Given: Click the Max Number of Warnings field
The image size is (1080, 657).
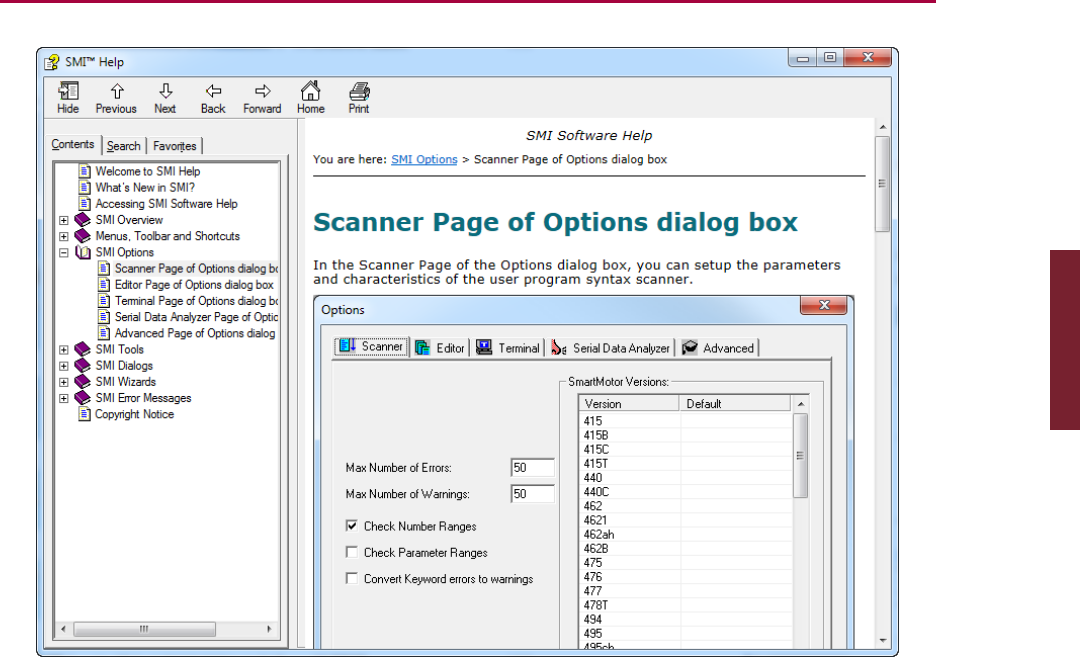Looking at the screenshot, I should click(532, 494).
